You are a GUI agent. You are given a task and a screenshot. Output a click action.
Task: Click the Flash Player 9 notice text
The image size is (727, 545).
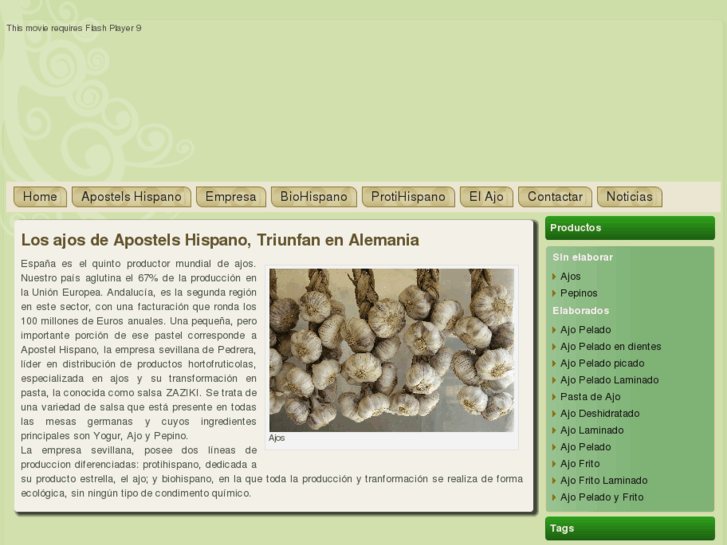(74, 28)
